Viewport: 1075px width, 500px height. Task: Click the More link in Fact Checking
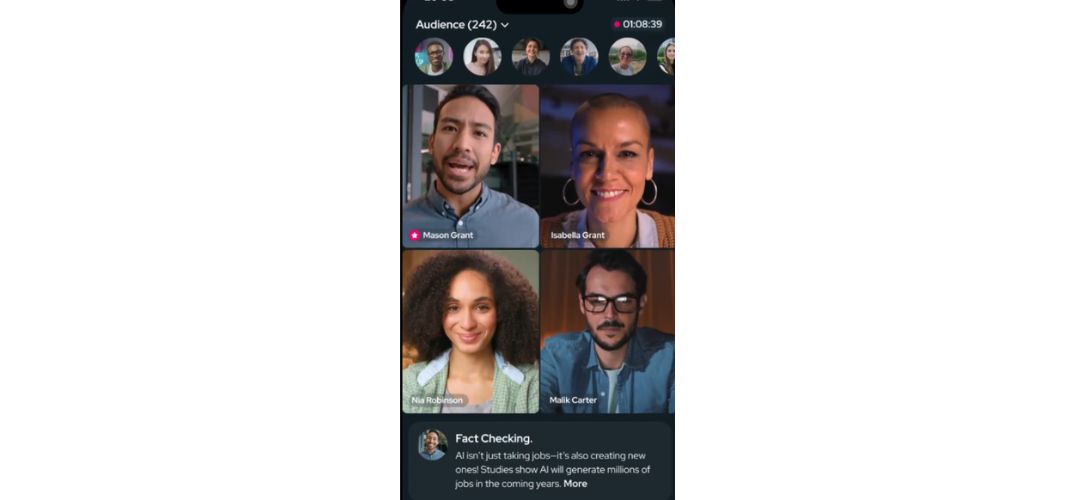point(575,484)
